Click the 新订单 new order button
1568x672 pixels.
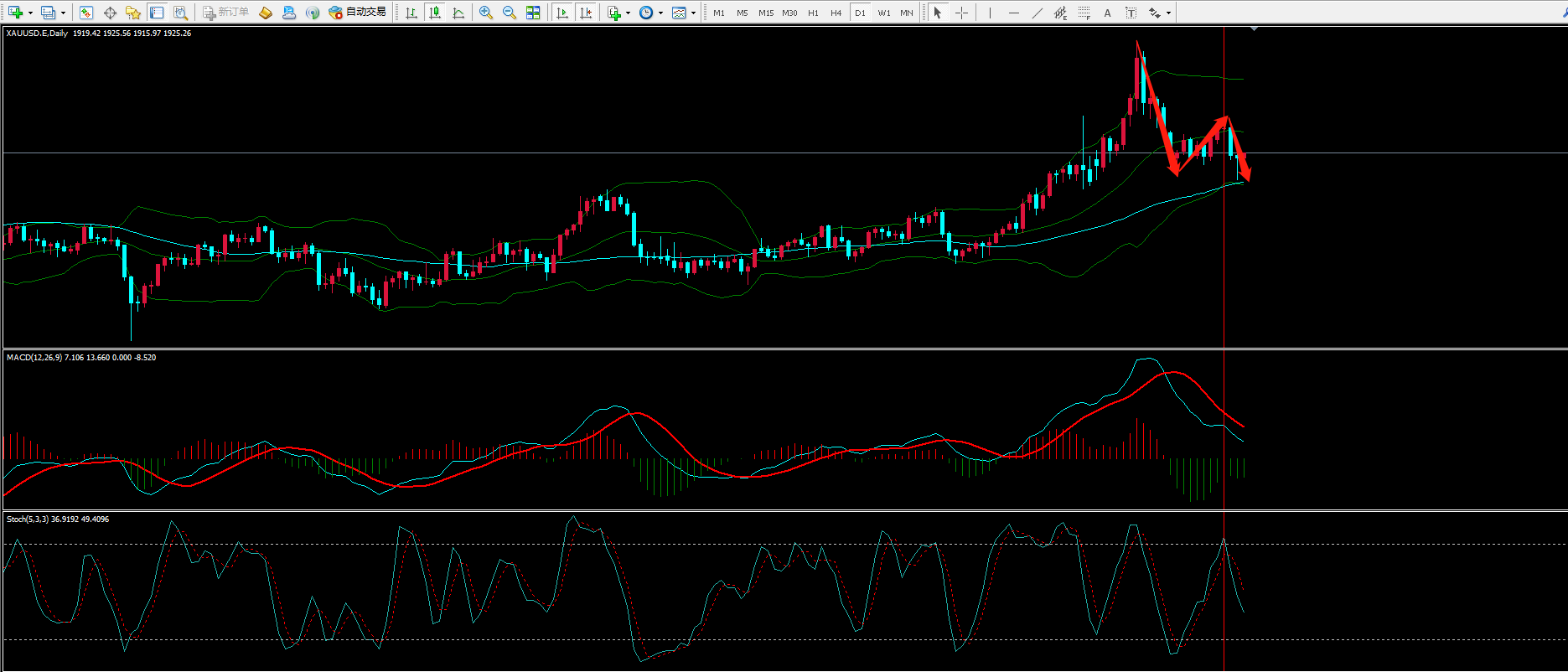[225, 13]
